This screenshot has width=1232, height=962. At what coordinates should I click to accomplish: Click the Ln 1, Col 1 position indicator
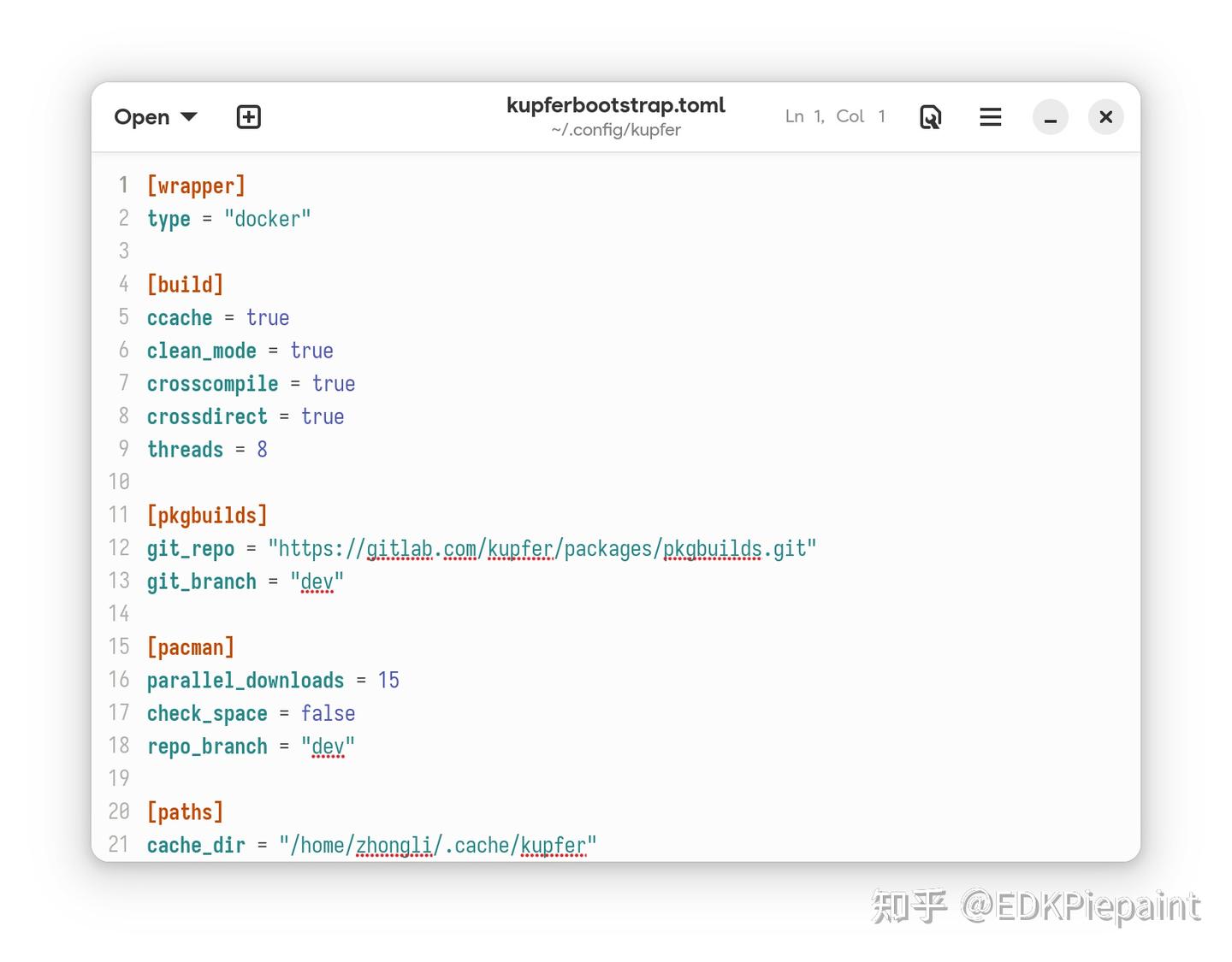(x=835, y=116)
